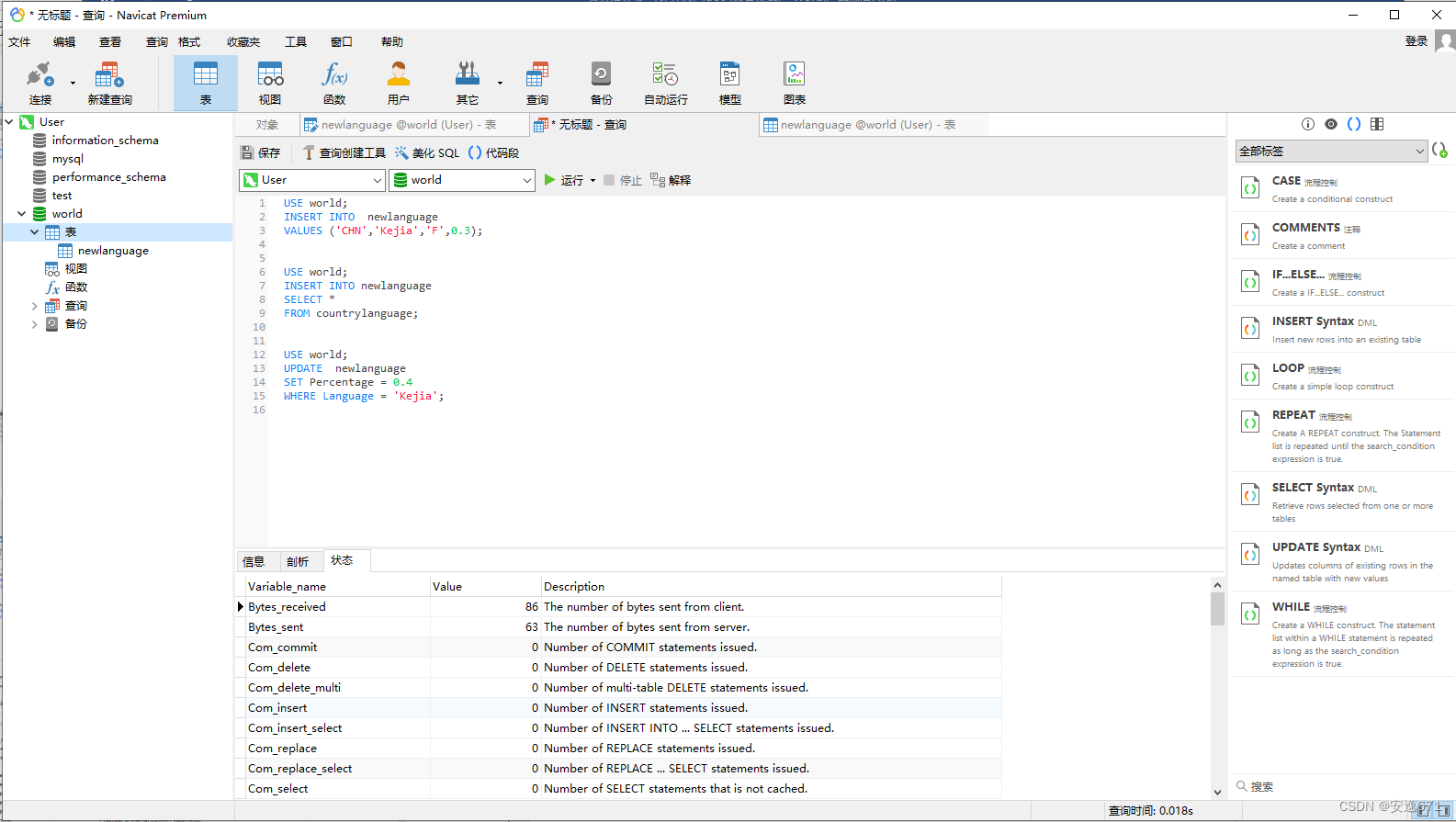Click the layout grid icon in right sidebar
Image resolution: width=1456 pixels, height=822 pixels.
coord(1377,124)
